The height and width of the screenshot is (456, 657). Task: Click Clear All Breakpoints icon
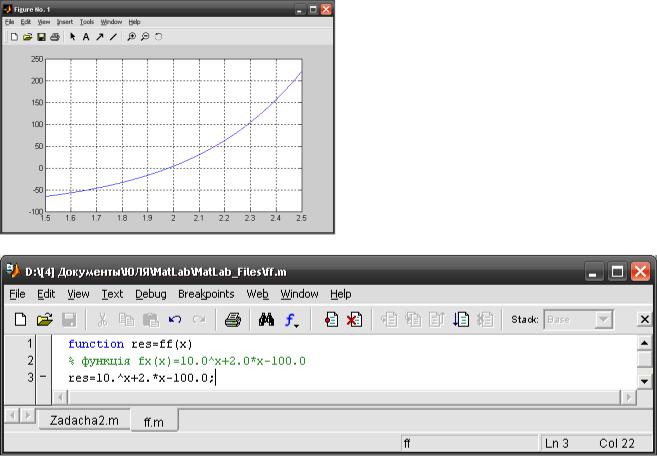pos(353,320)
